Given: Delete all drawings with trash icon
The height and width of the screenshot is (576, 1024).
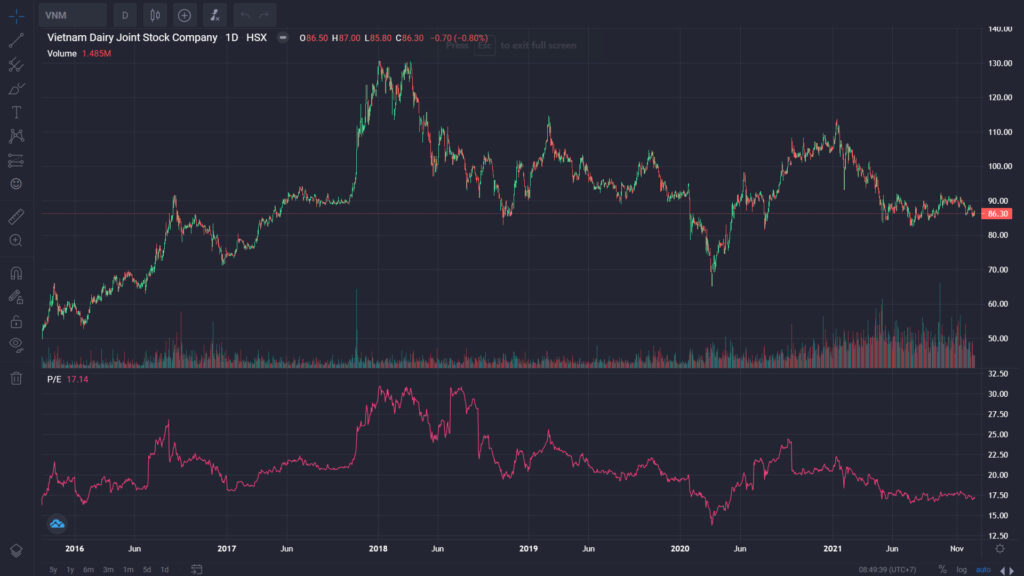Looking at the screenshot, I should tap(16, 378).
